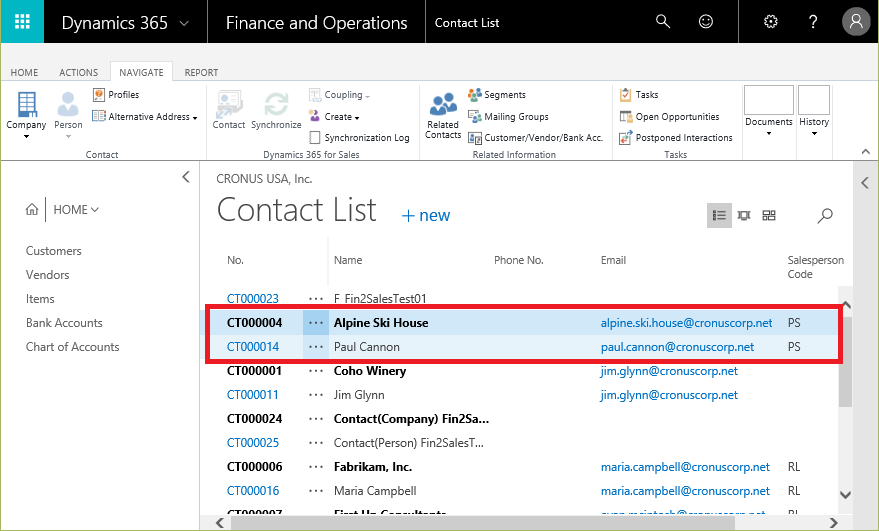
Task: Switch to list view layout icon
Action: click(719, 215)
